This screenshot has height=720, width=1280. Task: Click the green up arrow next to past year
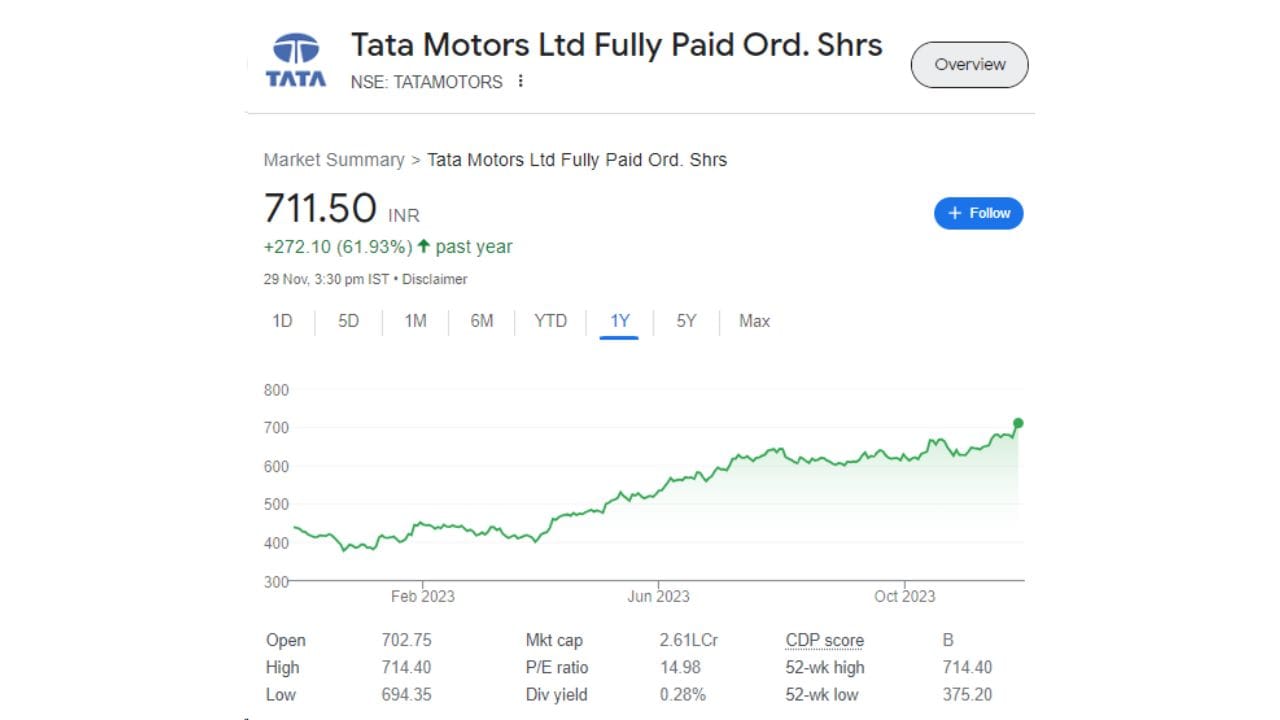point(424,246)
